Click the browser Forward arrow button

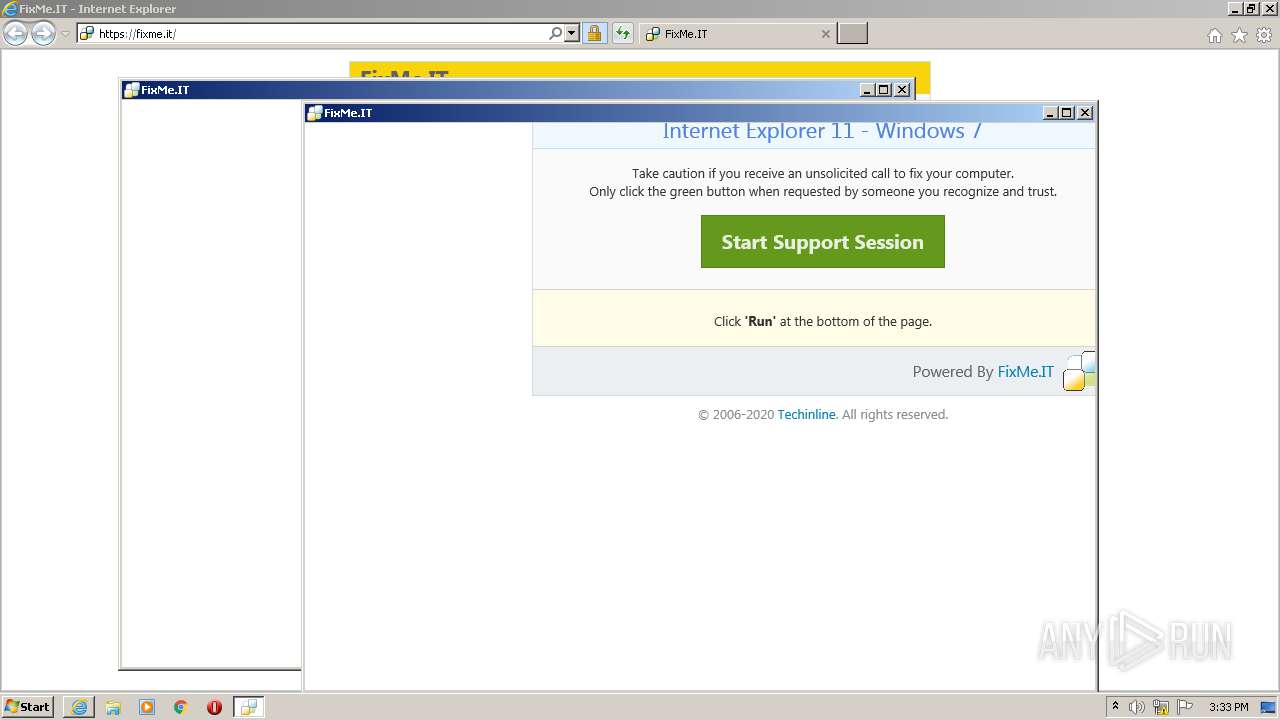(43, 34)
